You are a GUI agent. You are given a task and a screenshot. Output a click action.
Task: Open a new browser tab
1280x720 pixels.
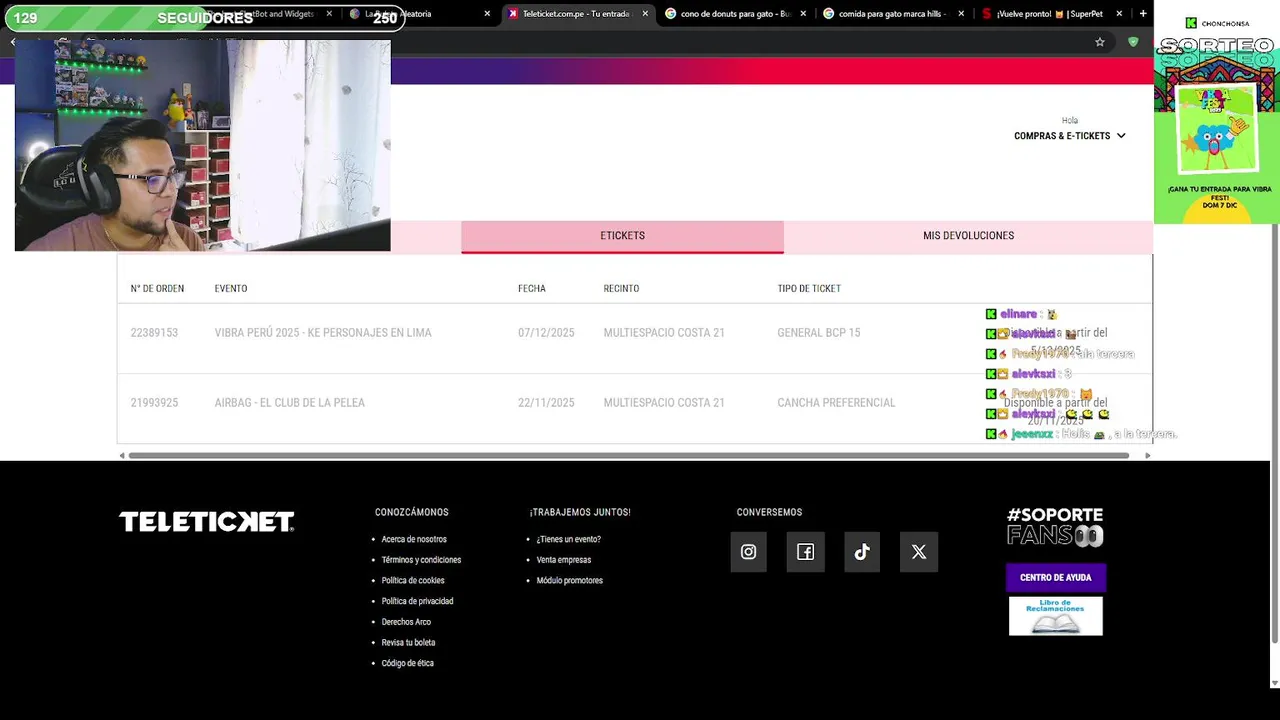[1143, 14]
